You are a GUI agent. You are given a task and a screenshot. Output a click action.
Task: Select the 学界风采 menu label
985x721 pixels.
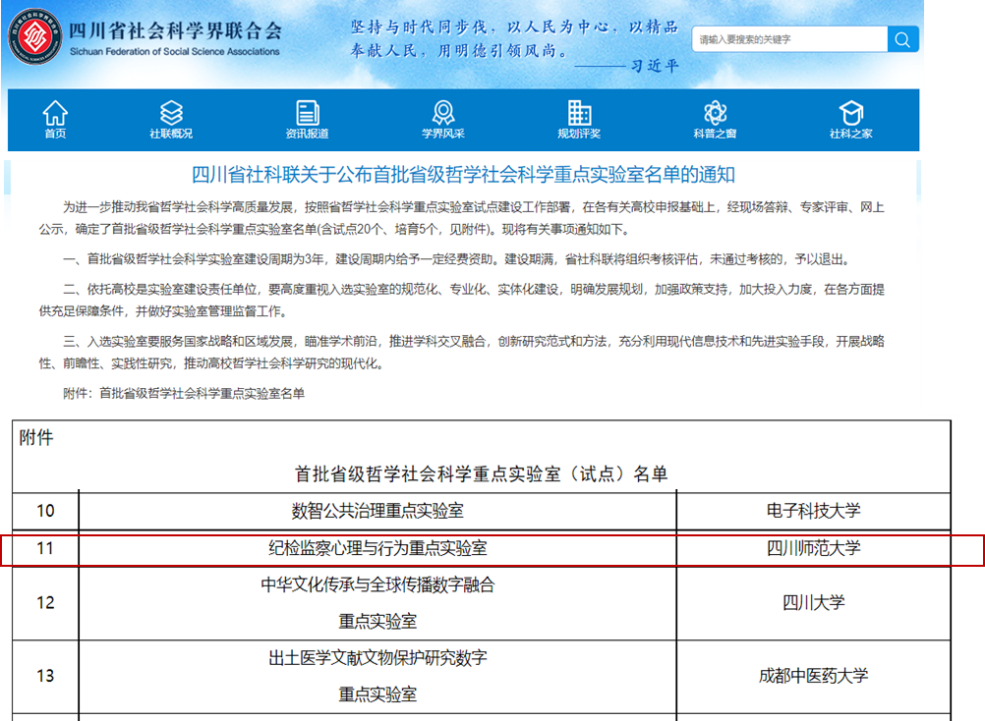point(443,133)
